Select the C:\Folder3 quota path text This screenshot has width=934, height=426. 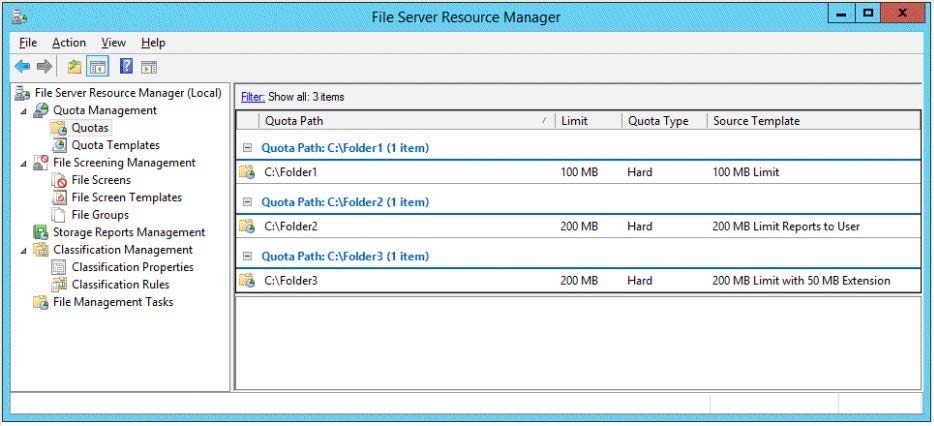coord(291,280)
